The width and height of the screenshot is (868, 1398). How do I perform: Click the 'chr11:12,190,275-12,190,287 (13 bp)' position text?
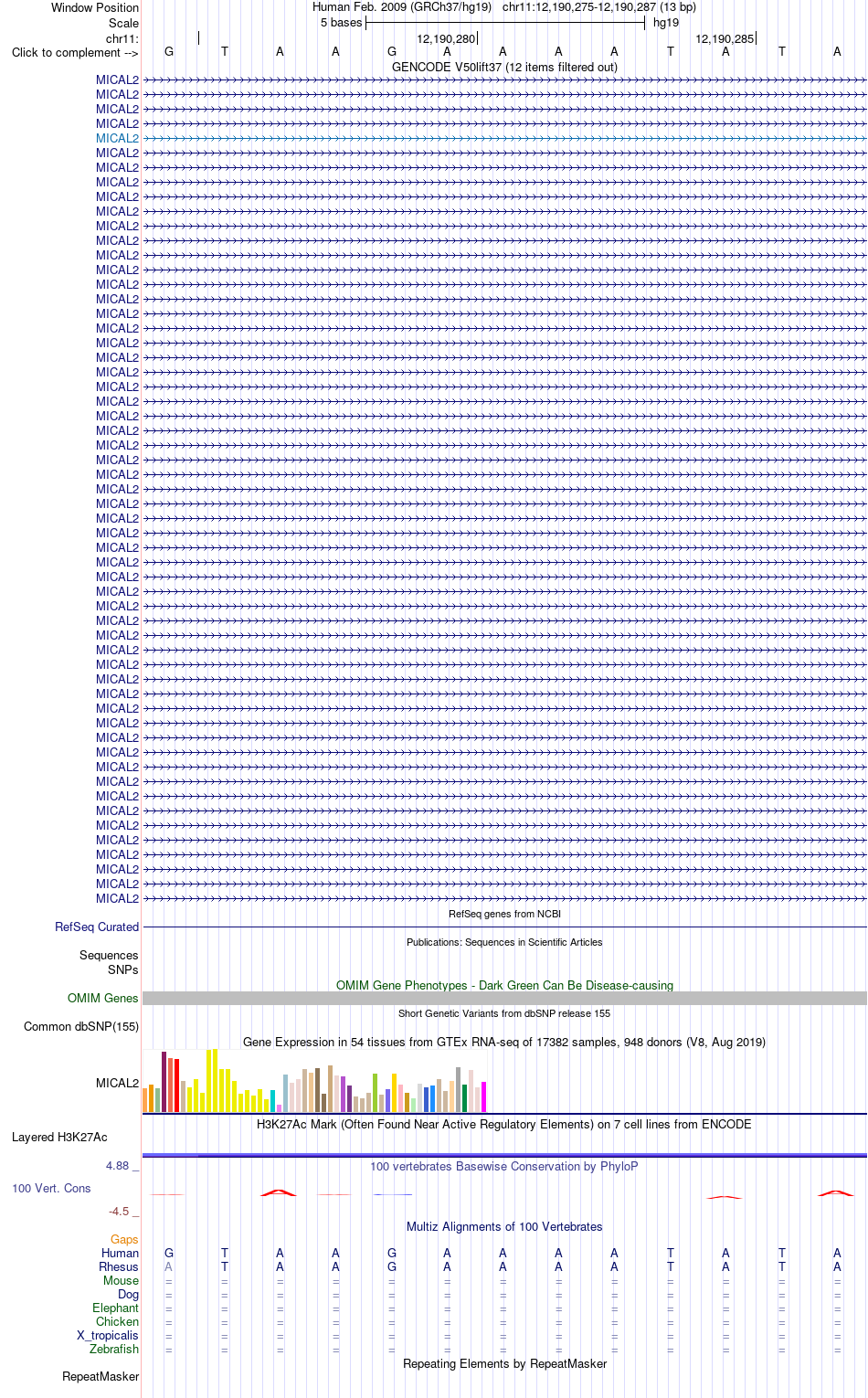point(599,7)
